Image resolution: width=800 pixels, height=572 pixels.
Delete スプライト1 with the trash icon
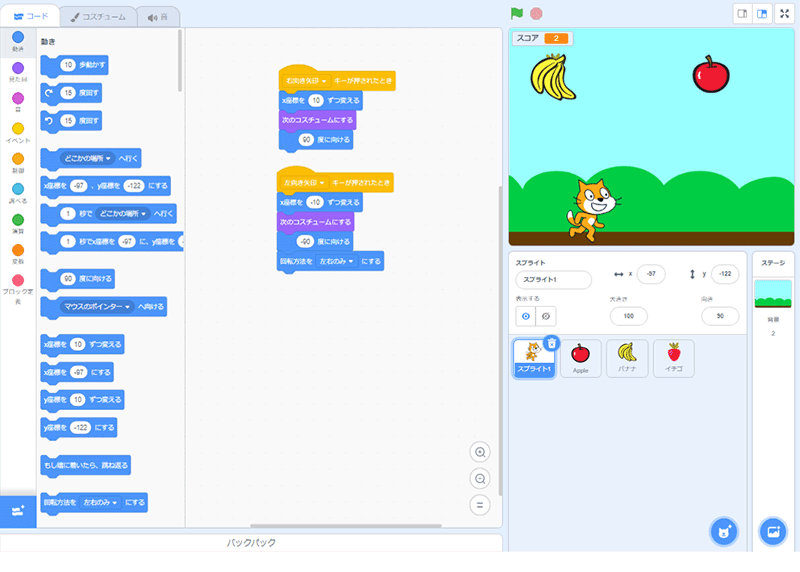[551, 343]
